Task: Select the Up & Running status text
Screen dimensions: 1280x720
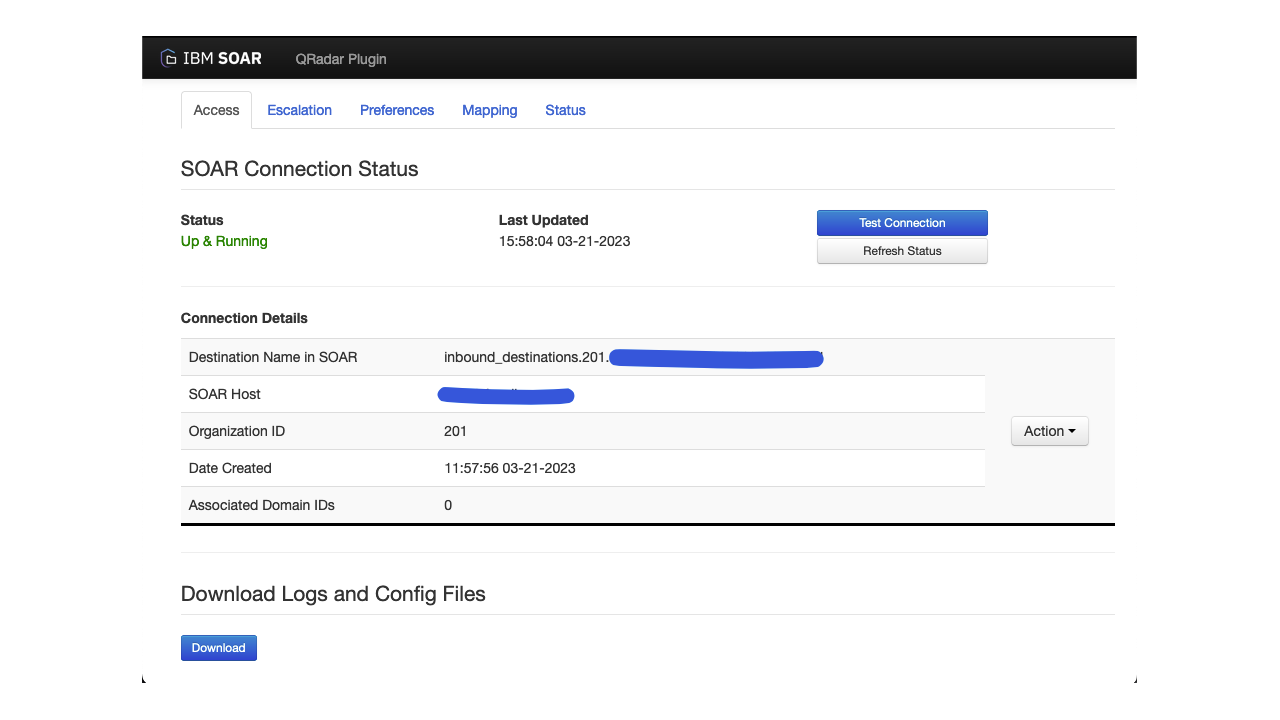Action: coord(224,241)
